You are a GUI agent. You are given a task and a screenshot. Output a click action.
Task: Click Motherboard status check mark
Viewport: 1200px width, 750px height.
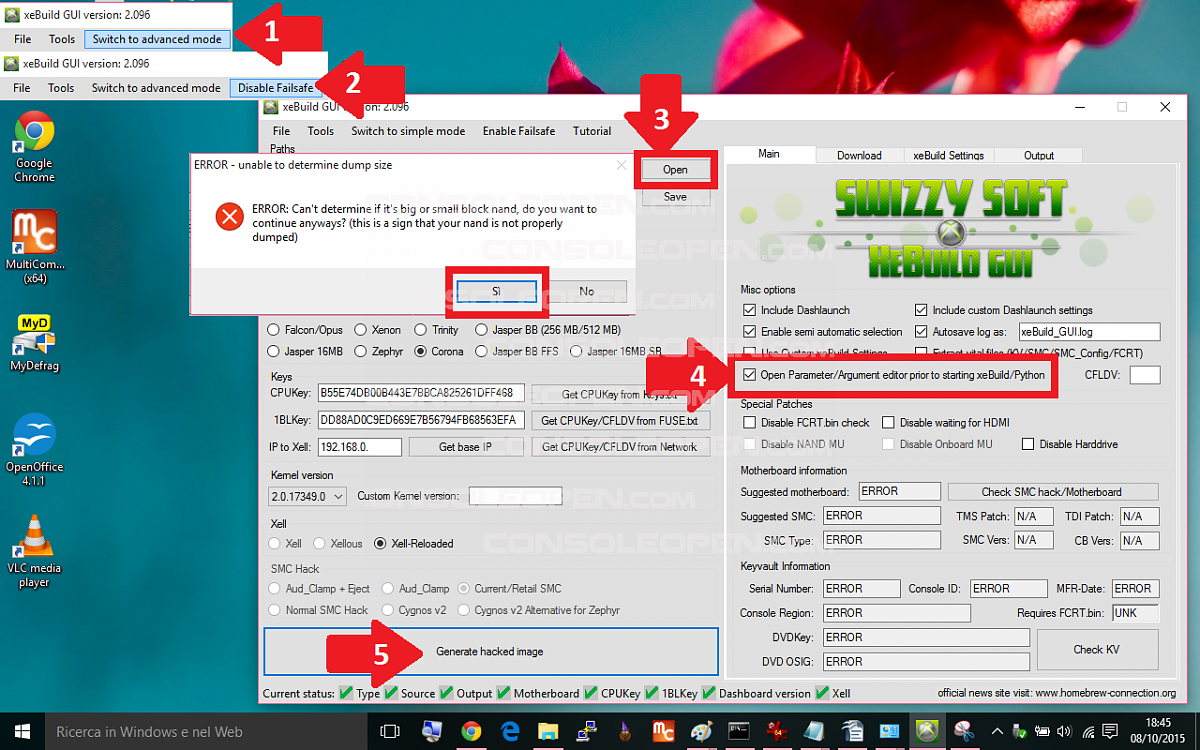tap(504, 692)
